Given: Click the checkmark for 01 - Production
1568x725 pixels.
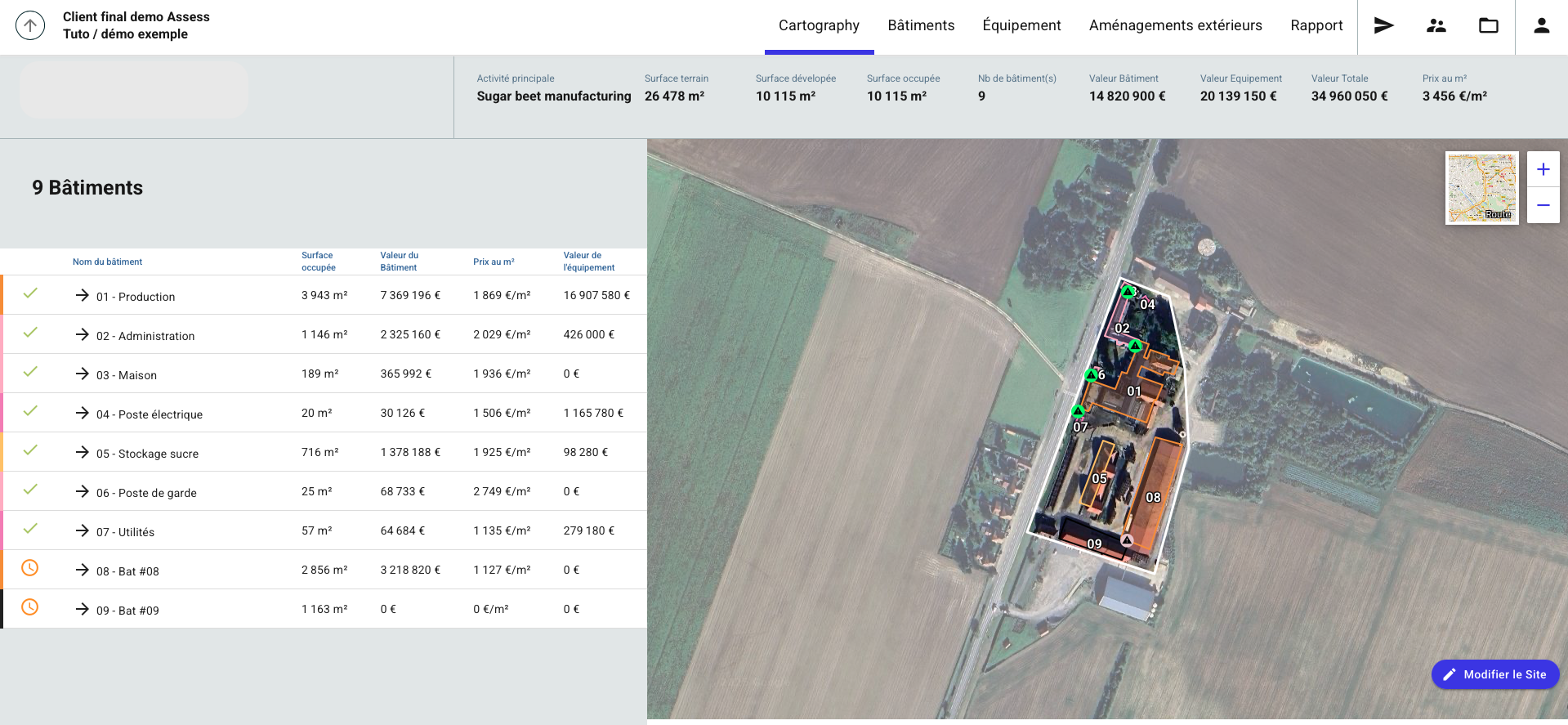Looking at the screenshot, I should point(30,293).
